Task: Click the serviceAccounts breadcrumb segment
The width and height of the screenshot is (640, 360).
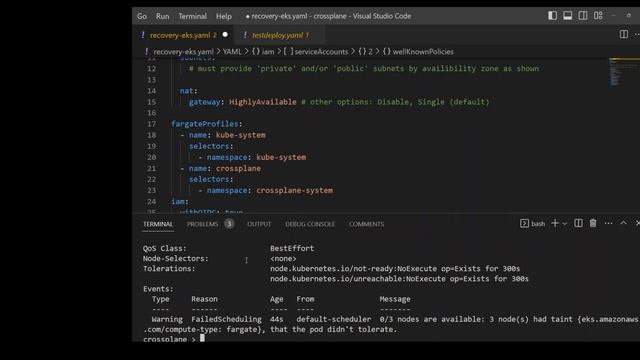Action: coord(316,52)
